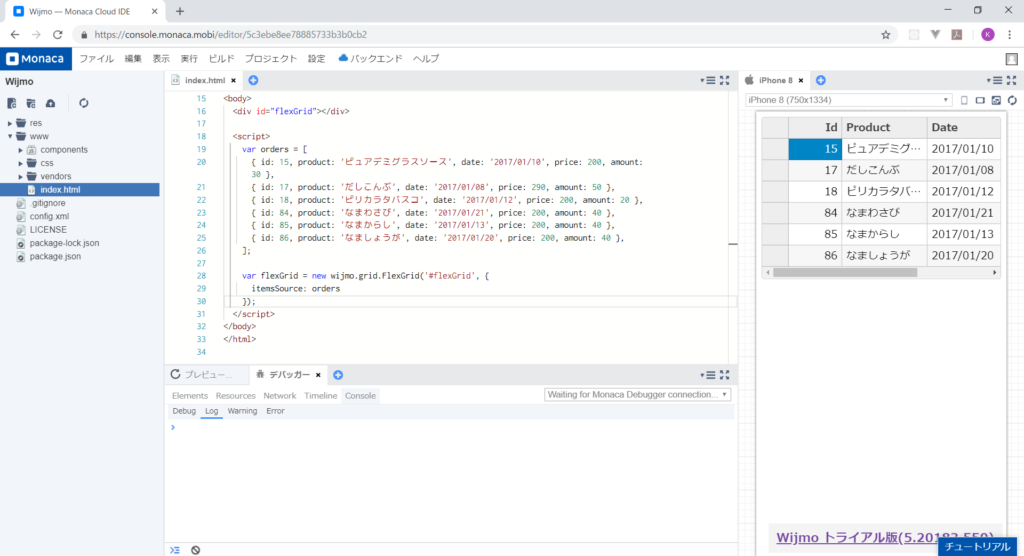Open package.json in the file tree

tap(55, 257)
